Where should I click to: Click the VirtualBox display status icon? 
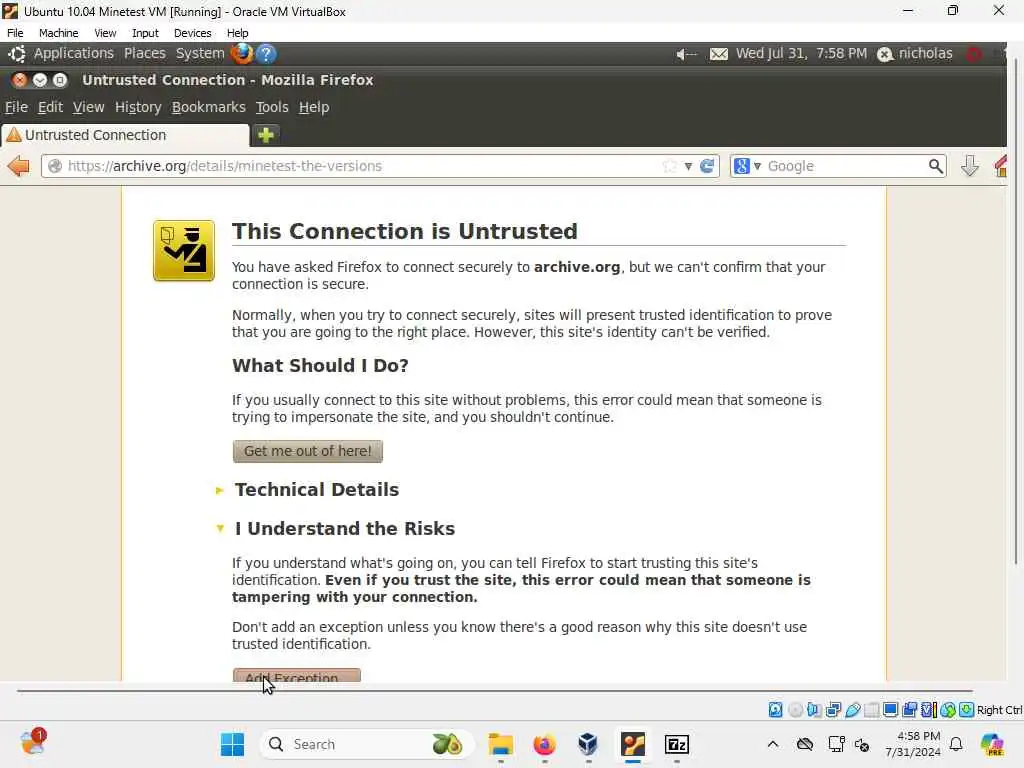890,710
